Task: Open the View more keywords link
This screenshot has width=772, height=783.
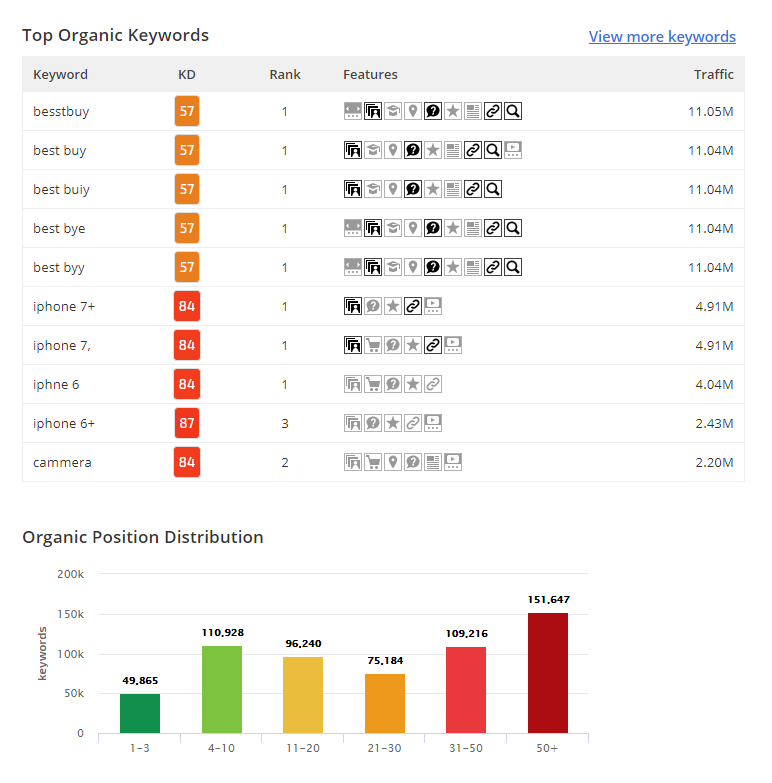Action: [x=662, y=37]
